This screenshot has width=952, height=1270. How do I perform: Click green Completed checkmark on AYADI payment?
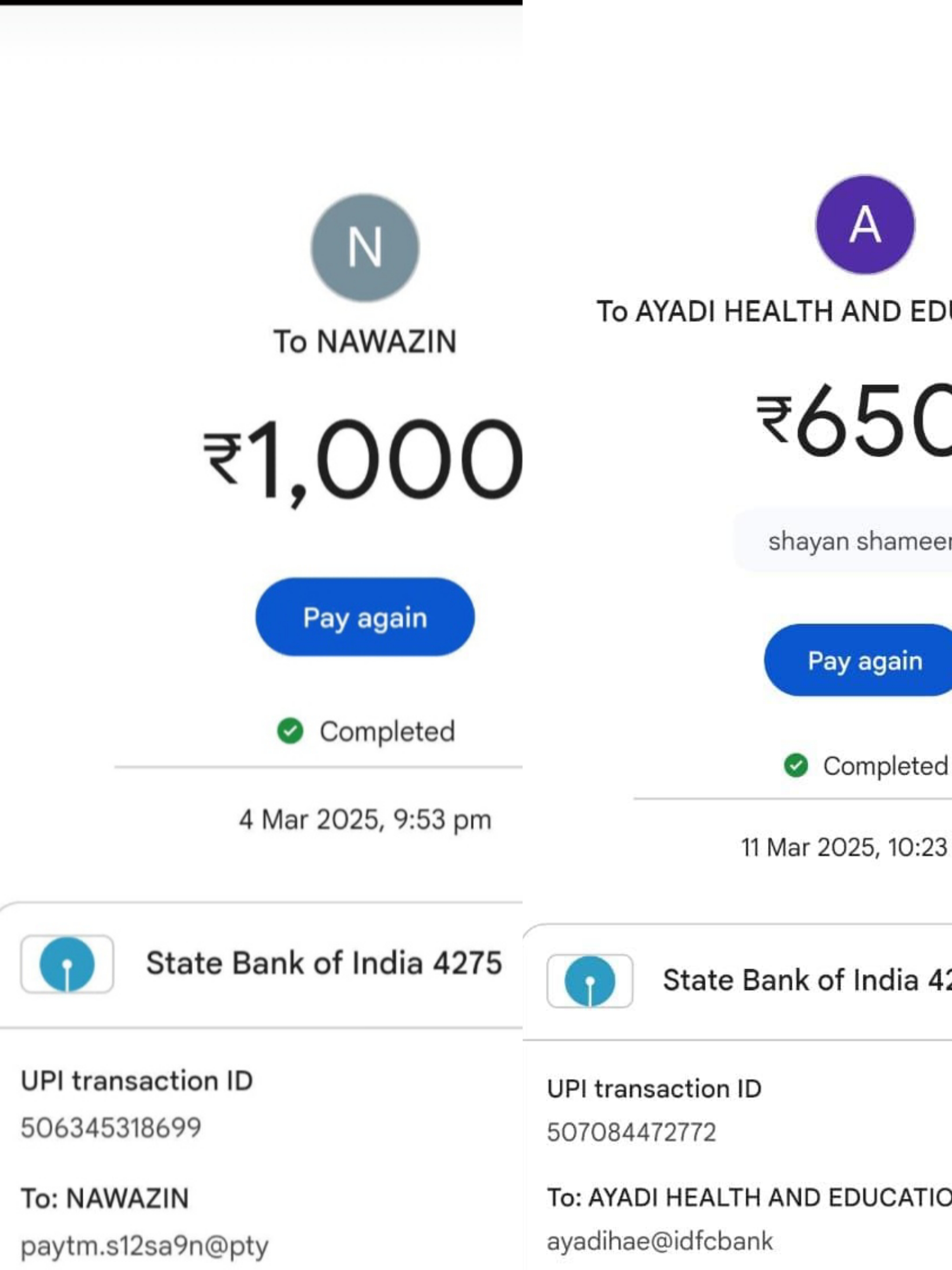pos(796,765)
